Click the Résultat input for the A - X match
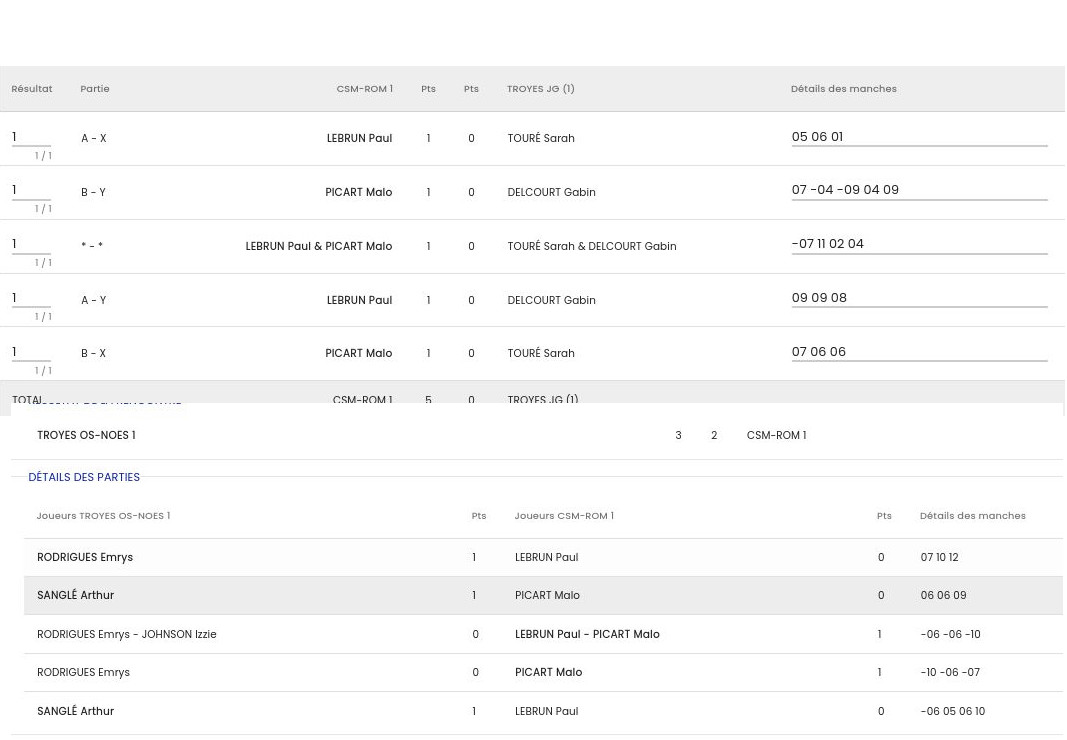 (31, 137)
